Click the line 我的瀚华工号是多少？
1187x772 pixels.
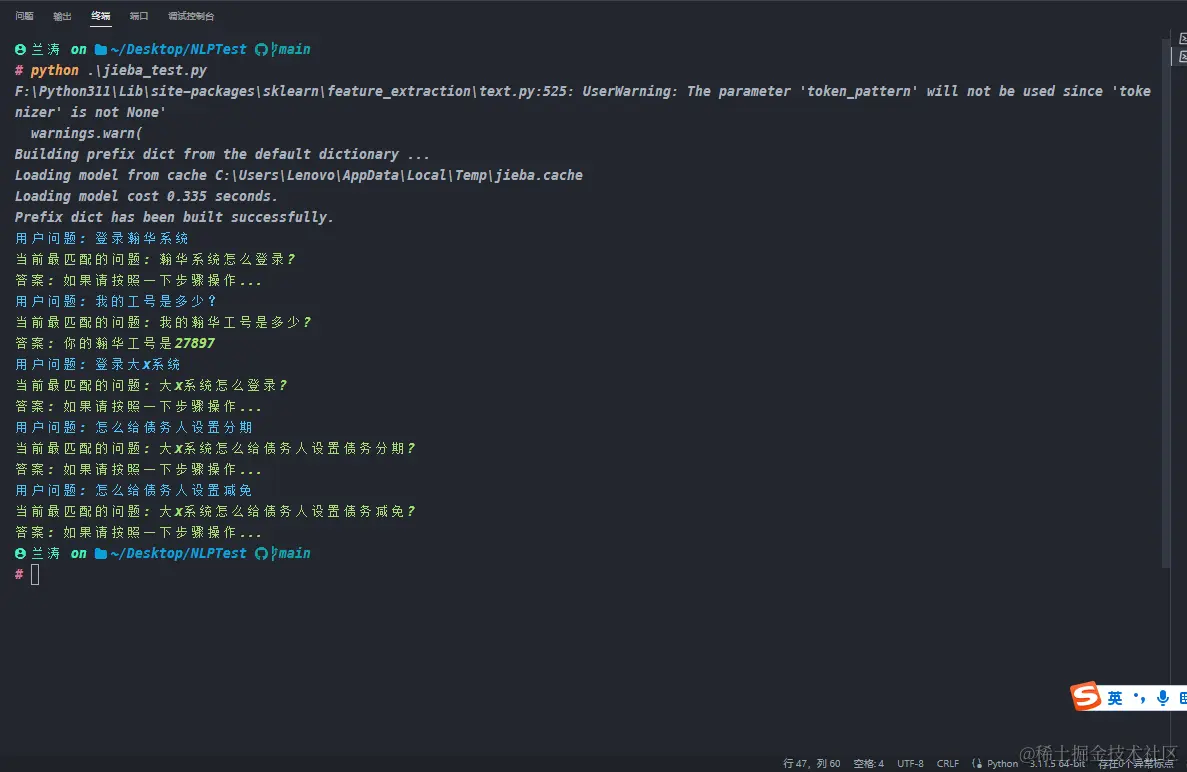point(163,322)
